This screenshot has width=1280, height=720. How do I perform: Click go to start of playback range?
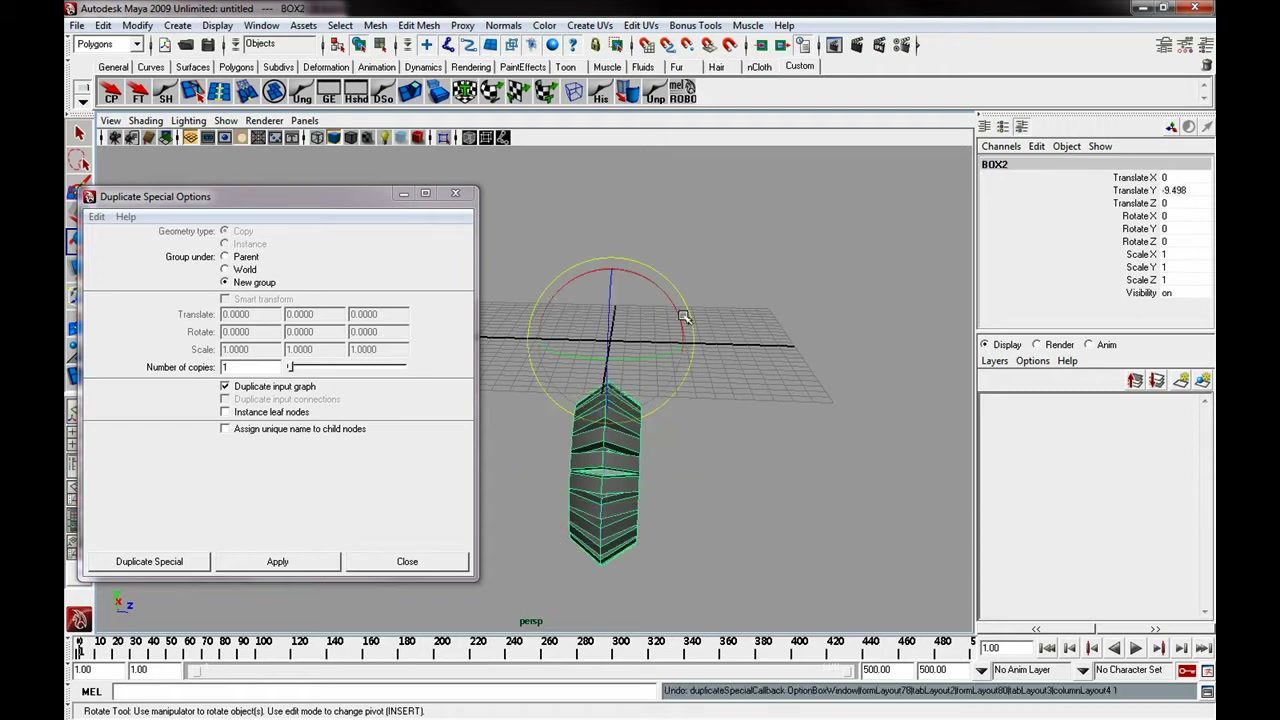pyautogui.click(x=1047, y=649)
